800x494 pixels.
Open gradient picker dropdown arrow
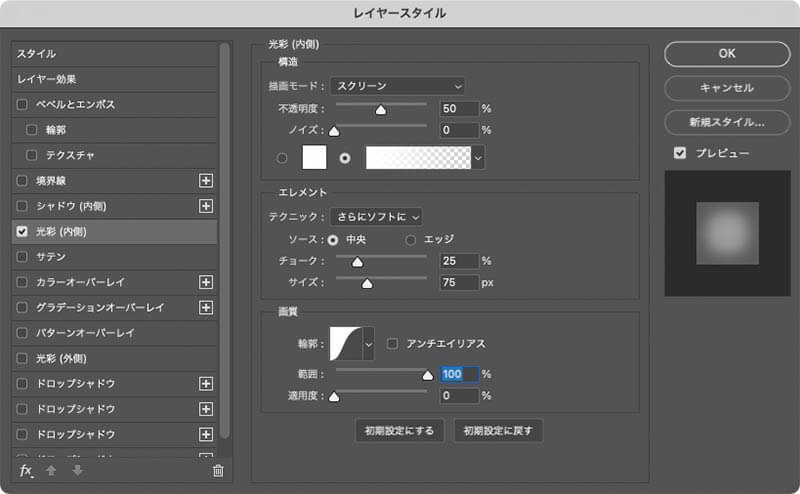pyautogui.click(x=478, y=158)
